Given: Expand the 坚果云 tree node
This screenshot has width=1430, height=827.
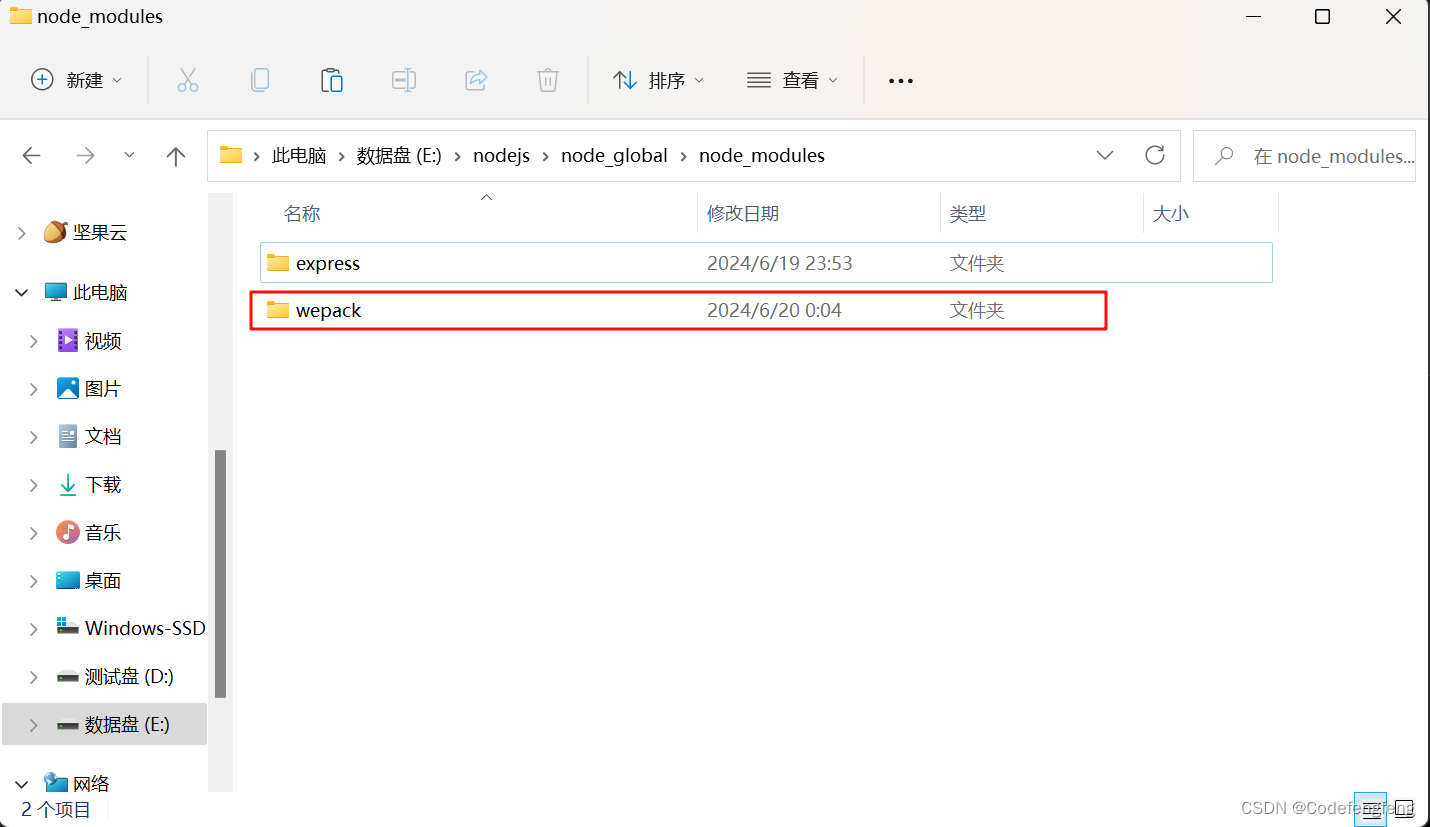Looking at the screenshot, I should pyautogui.click(x=22, y=233).
